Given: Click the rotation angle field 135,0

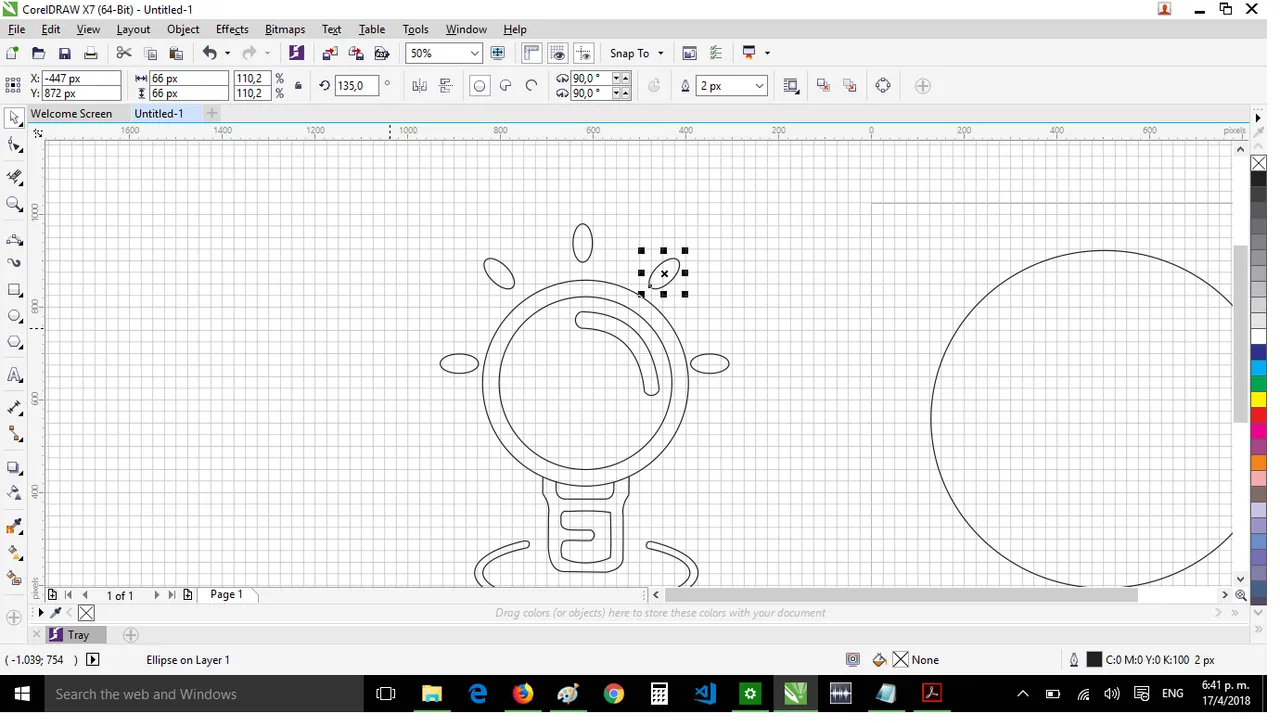Looking at the screenshot, I should click(x=356, y=86).
